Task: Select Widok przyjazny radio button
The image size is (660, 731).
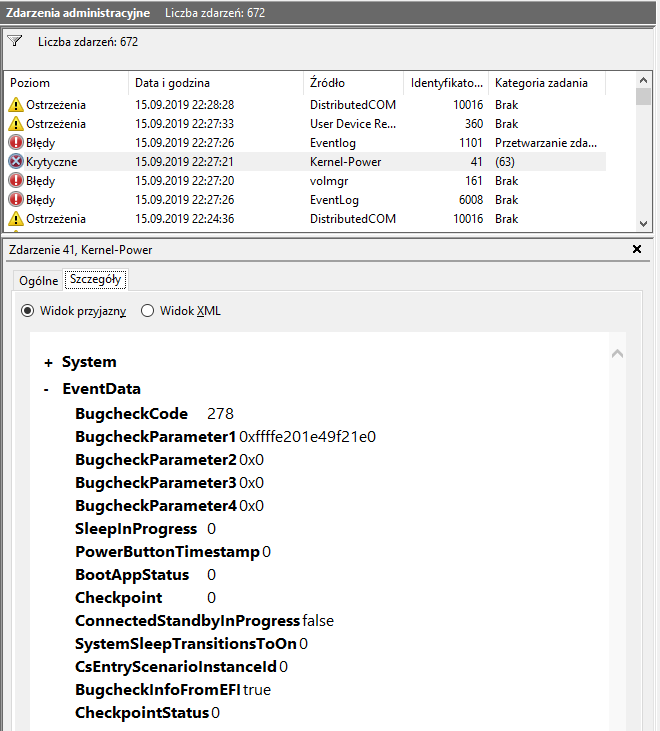Action: (x=28, y=310)
